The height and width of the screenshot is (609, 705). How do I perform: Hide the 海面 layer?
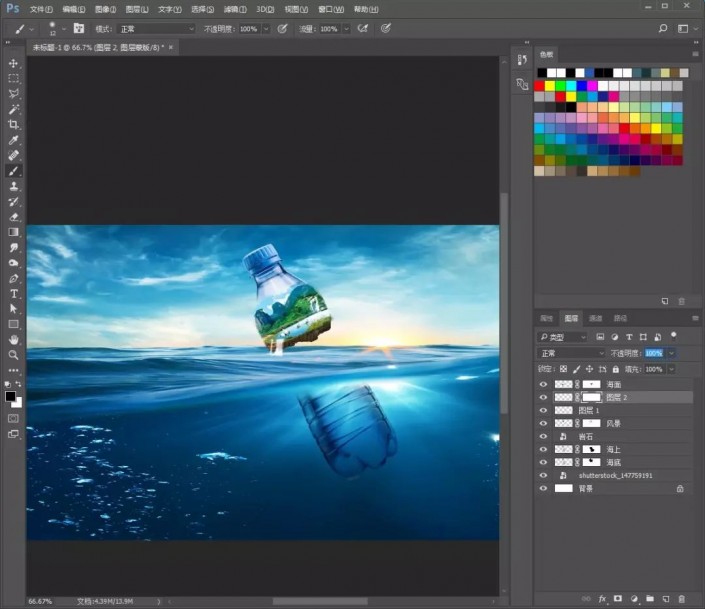543,385
